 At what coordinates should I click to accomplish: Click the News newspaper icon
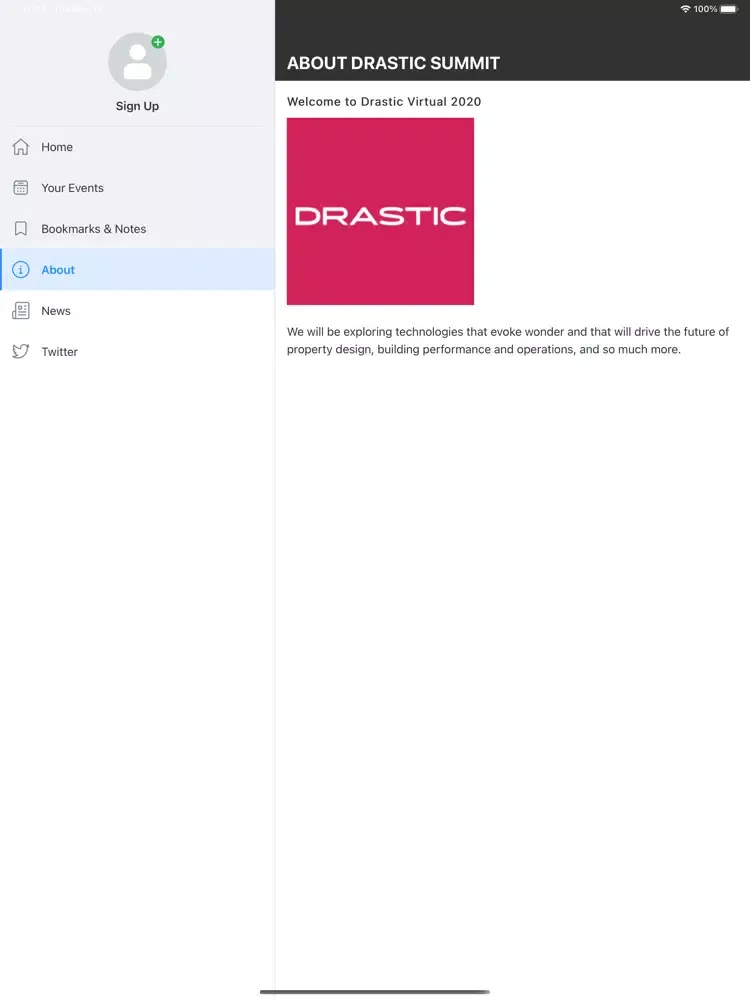click(20, 311)
